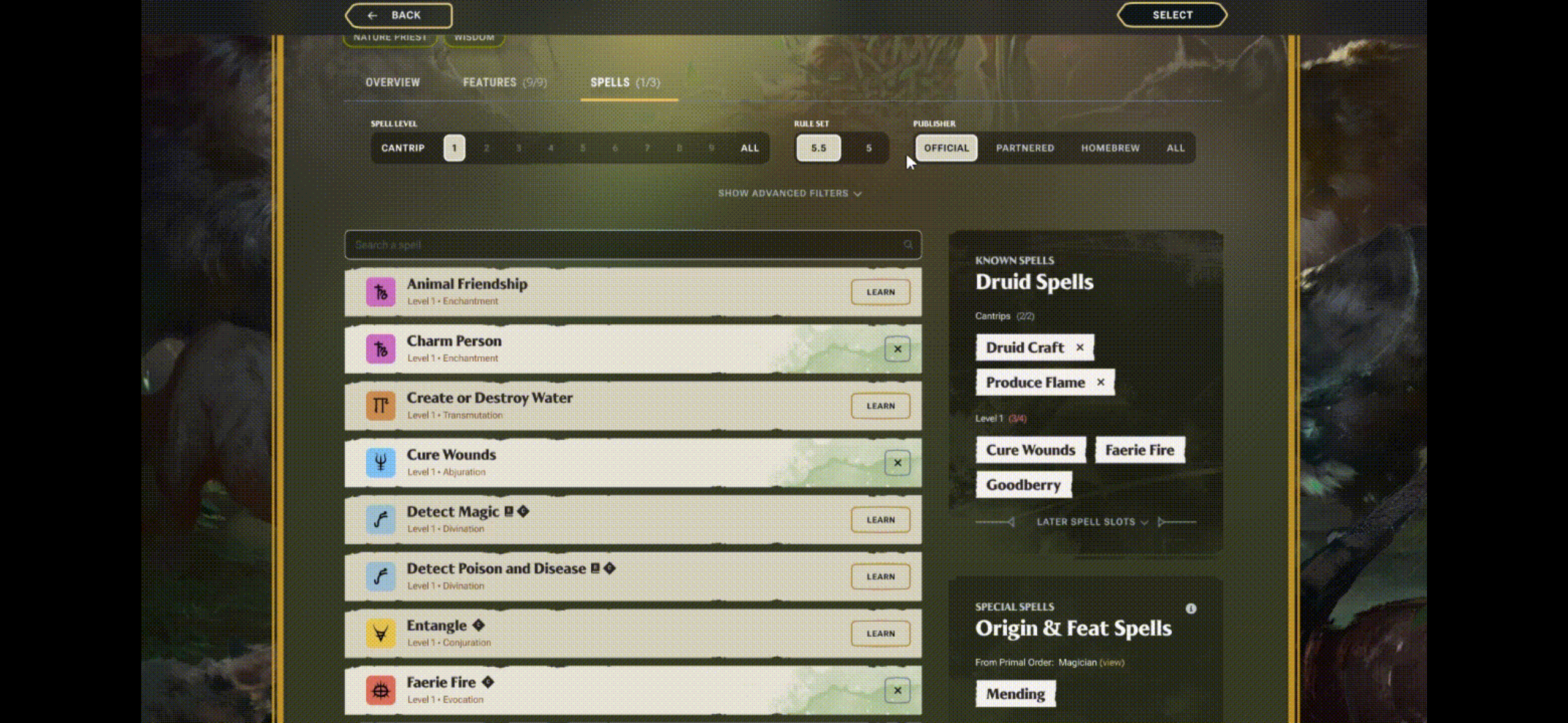Unlearn Charm Person using its X button

pyautogui.click(x=897, y=350)
